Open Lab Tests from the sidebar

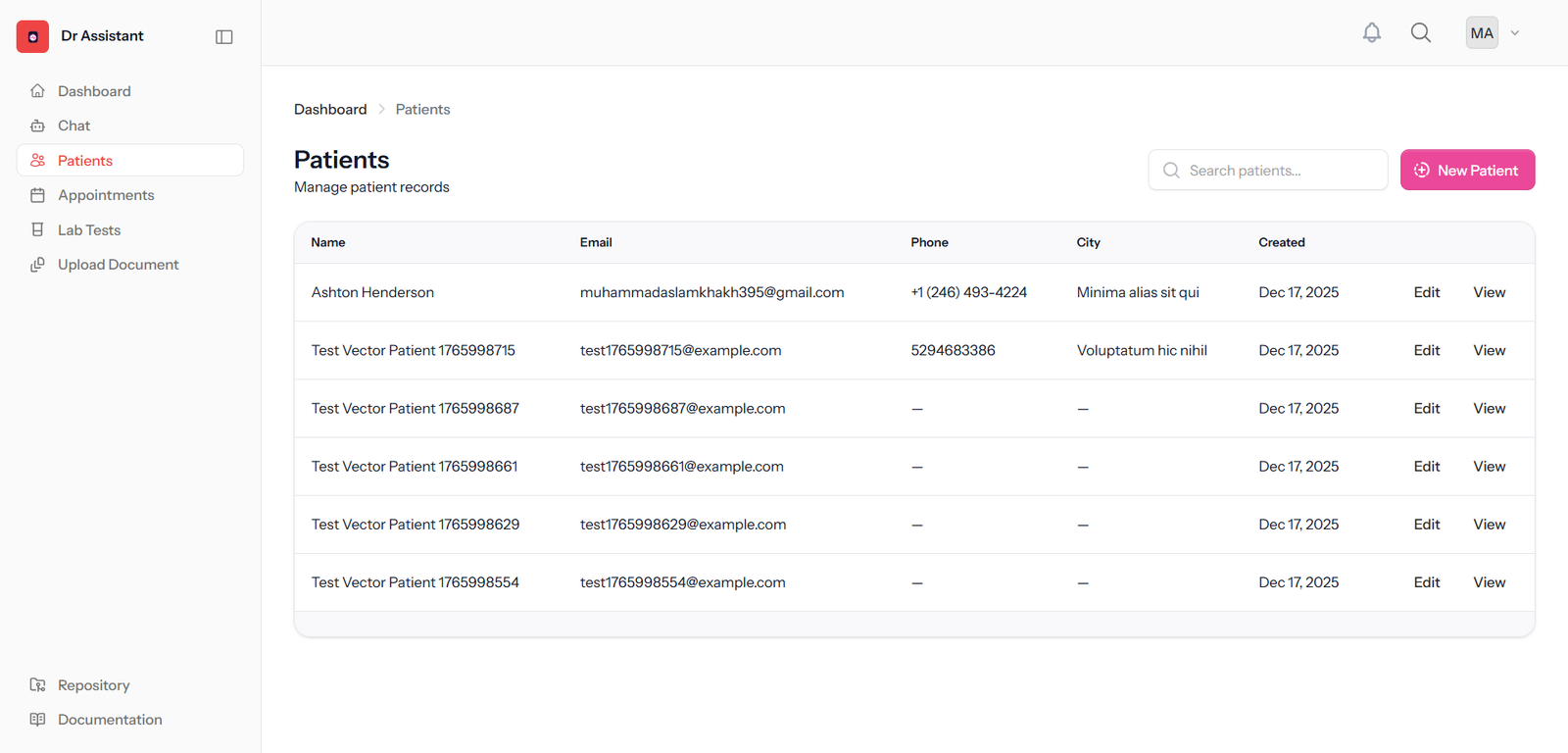(130, 229)
